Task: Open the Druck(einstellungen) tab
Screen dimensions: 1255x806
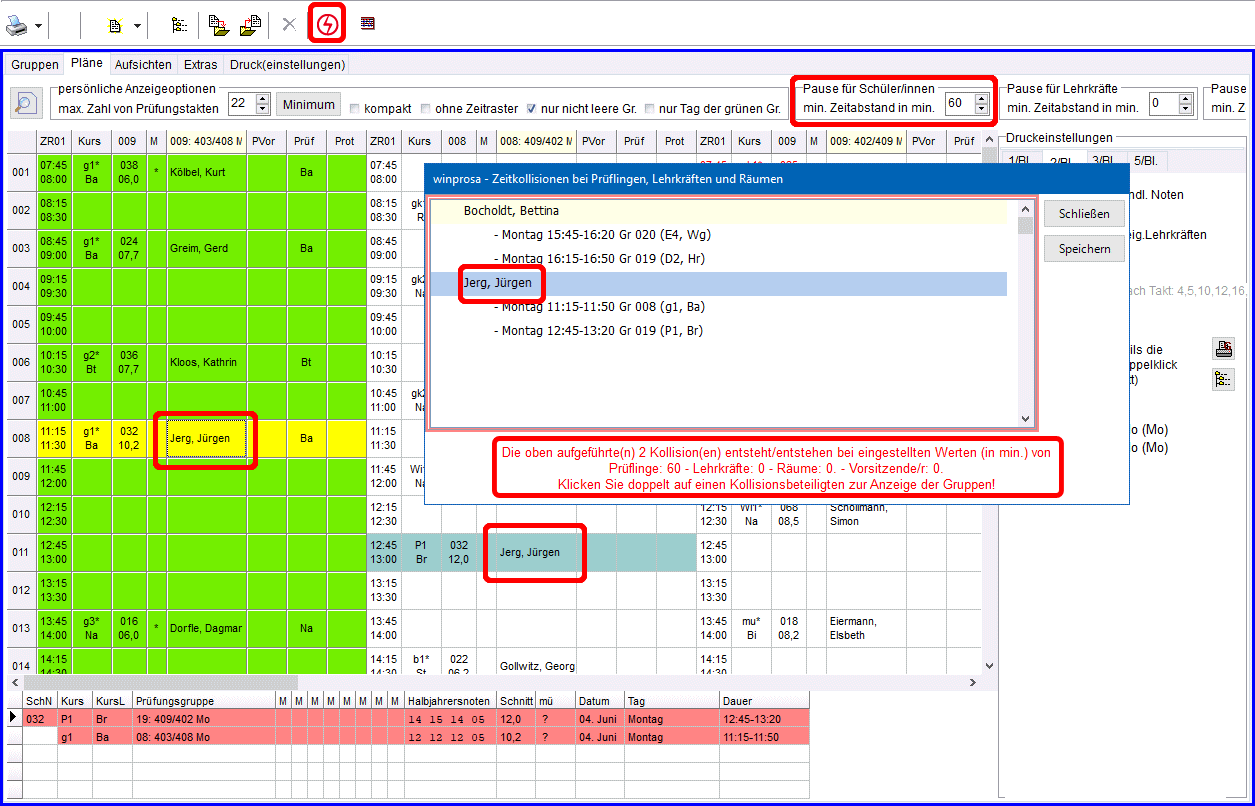Action: click(287, 65)
